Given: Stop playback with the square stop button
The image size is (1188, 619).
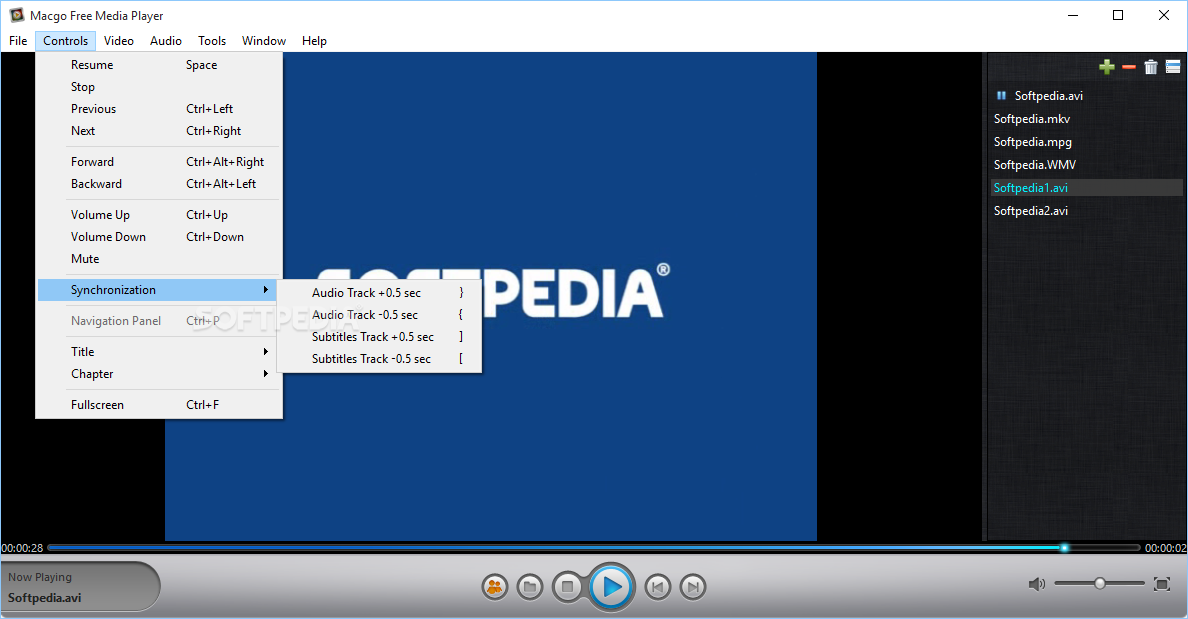Looking at the screenshot, I should (567, 586).
